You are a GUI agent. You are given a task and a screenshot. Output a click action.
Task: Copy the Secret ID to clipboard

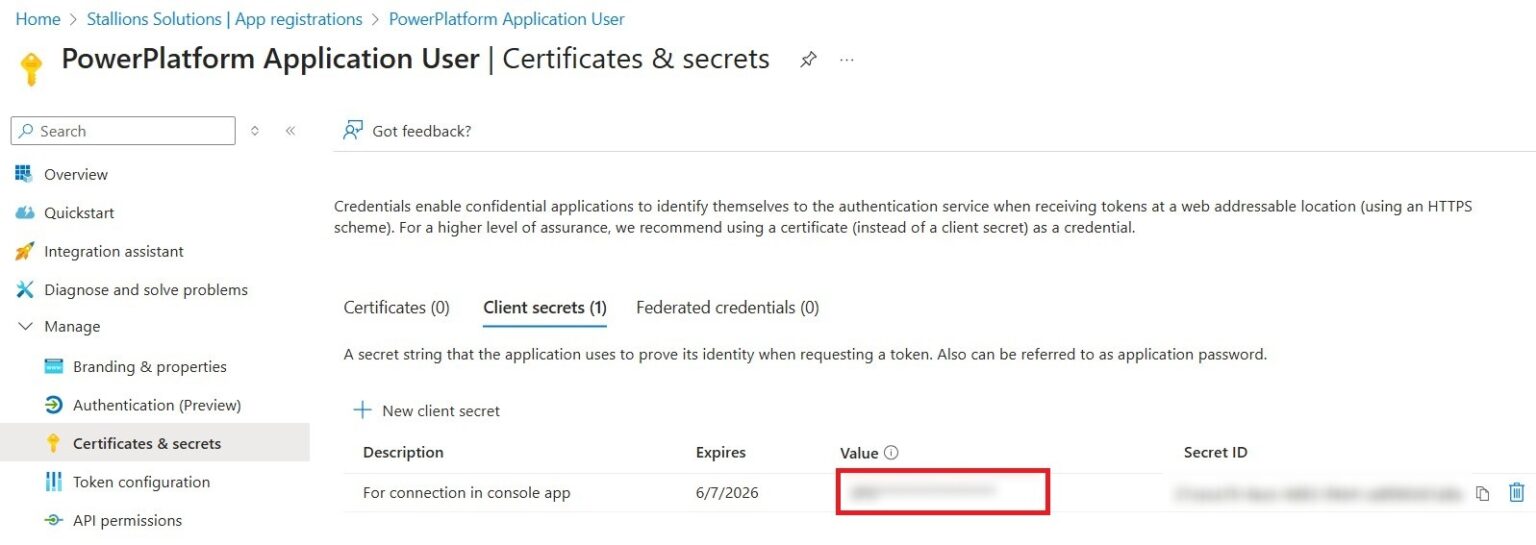coord(1483,493)
